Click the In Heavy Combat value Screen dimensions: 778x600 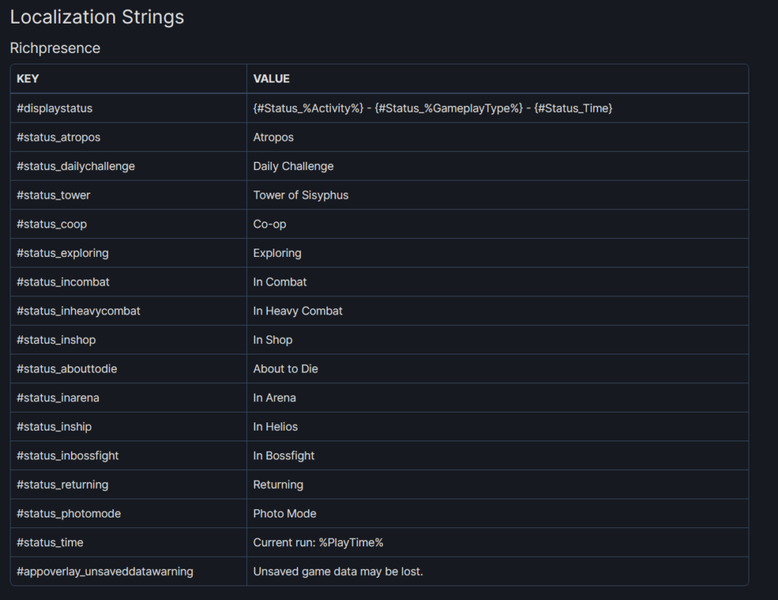[297, 311]
